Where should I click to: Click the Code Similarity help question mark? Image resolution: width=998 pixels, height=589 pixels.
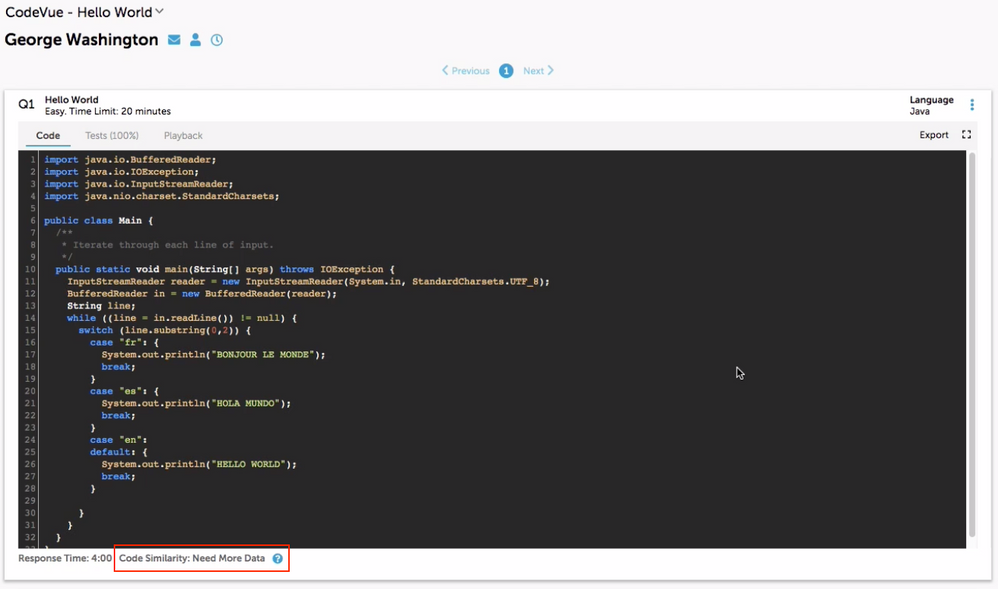278,559
